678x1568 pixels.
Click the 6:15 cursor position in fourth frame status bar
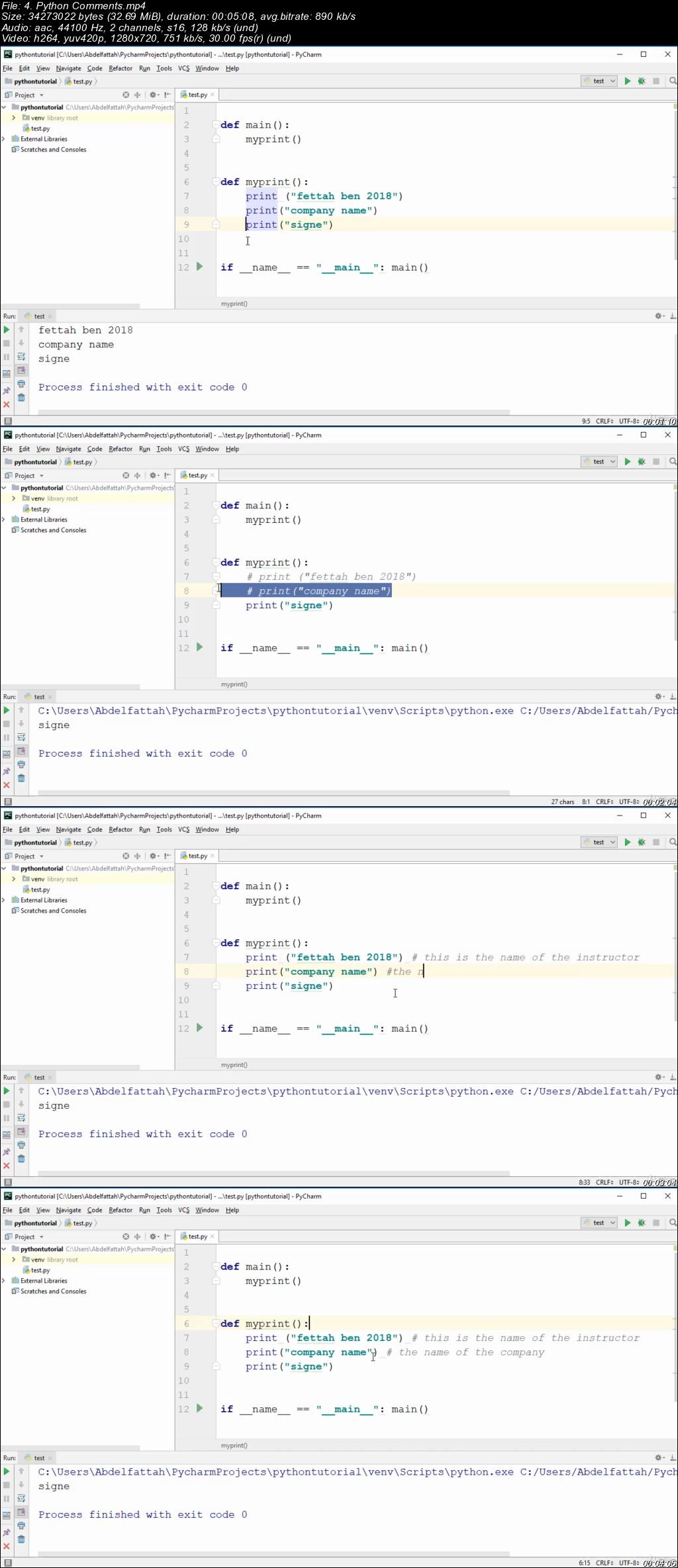pos(585,1563)
